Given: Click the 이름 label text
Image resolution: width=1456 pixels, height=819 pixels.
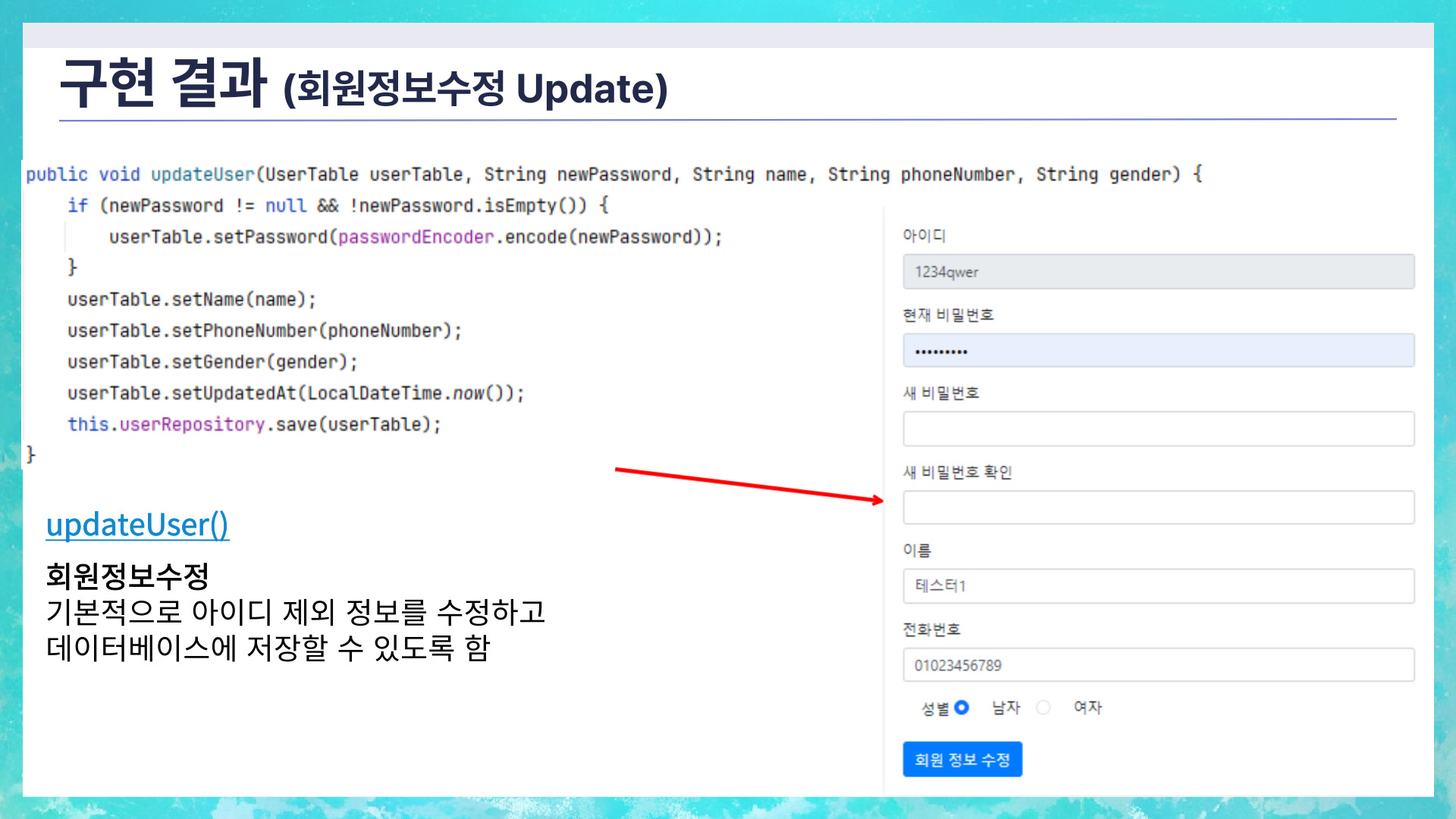Looking at the screenshot, I should coord(917,551).
